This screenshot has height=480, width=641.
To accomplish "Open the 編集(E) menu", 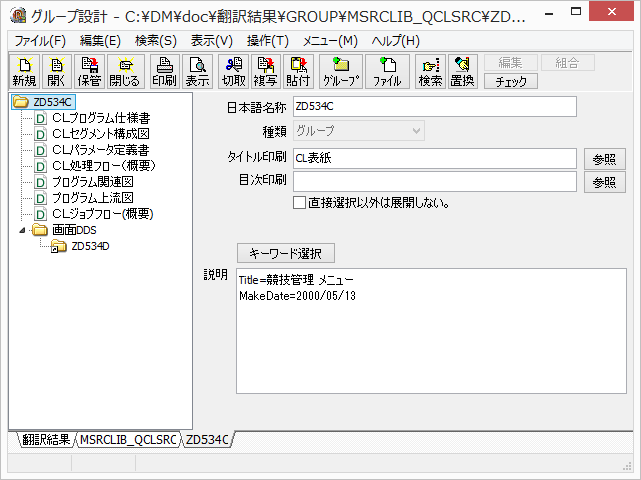I will pos(100,41).
